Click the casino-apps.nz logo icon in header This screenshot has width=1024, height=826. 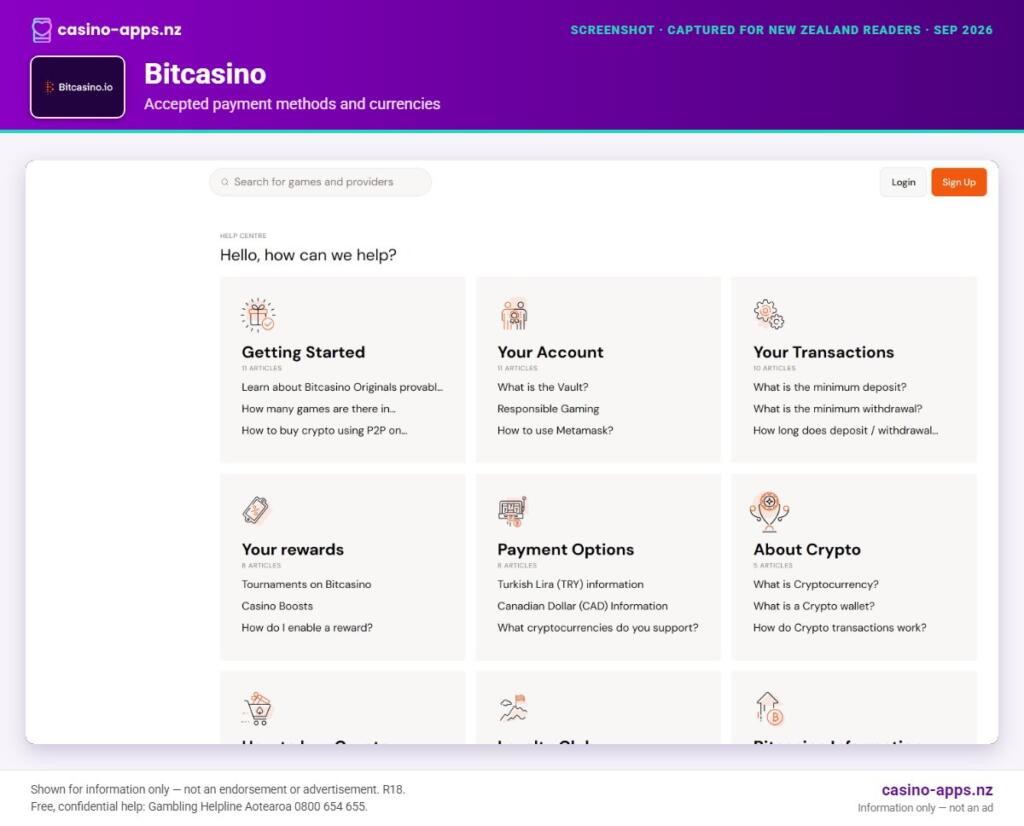click(x=42, y=30)
